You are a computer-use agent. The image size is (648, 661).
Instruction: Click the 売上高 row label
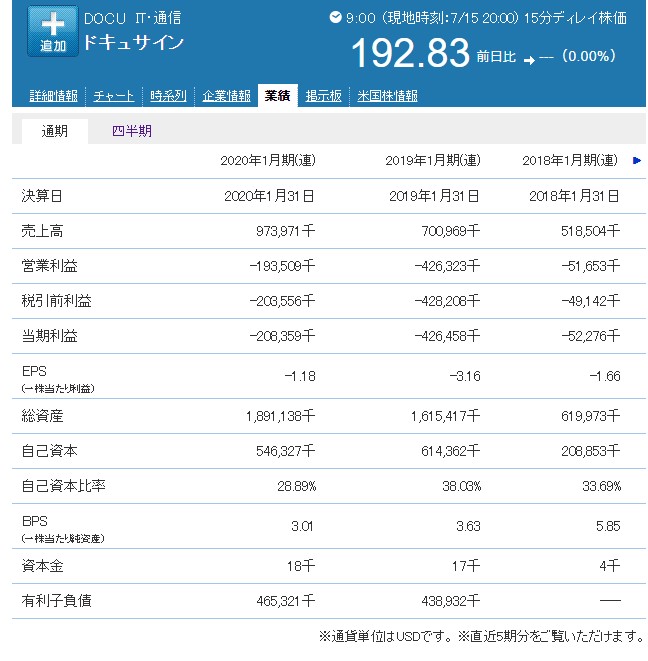coord(42,231)
